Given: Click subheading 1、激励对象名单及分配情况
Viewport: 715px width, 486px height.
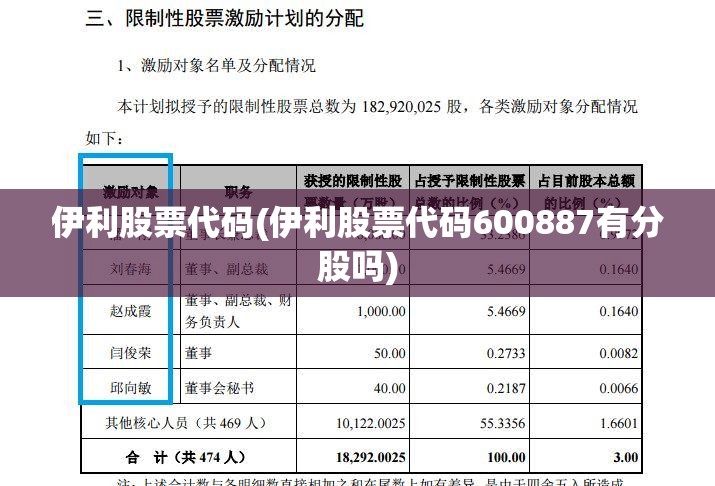Looking at the screenshot, I should (x=216, y=66).
